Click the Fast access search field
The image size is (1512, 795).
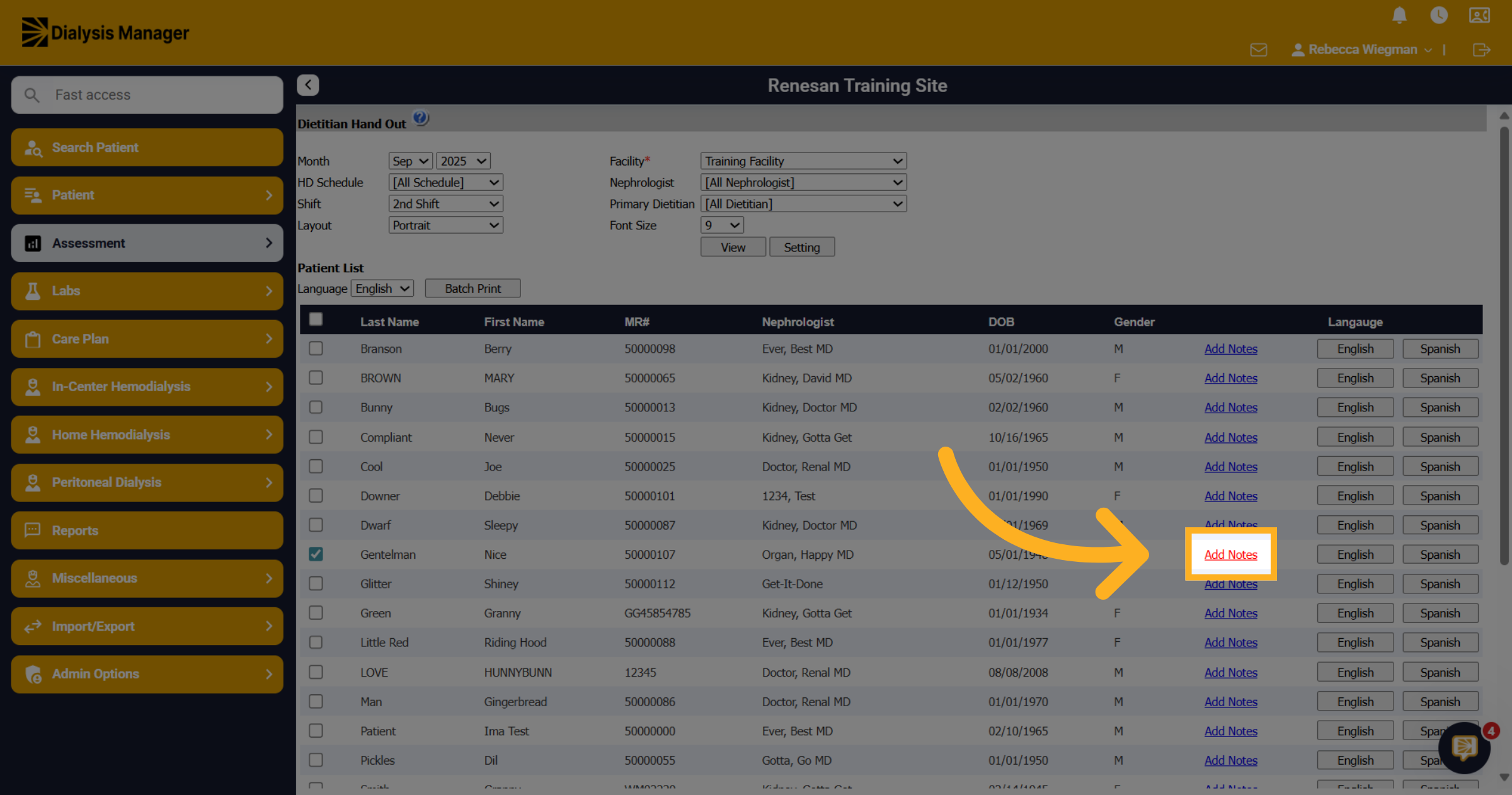pyautogui.click(x=147, y=95)
